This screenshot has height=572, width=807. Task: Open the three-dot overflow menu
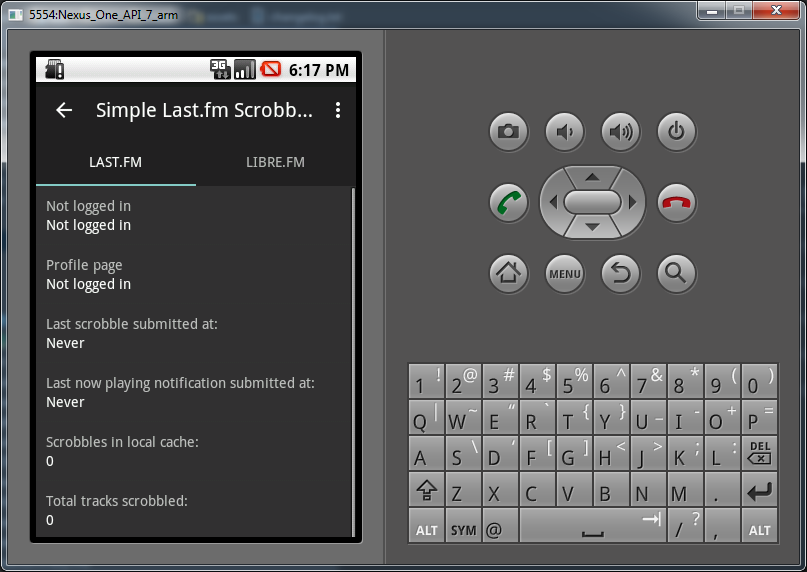tap(338, 110)
